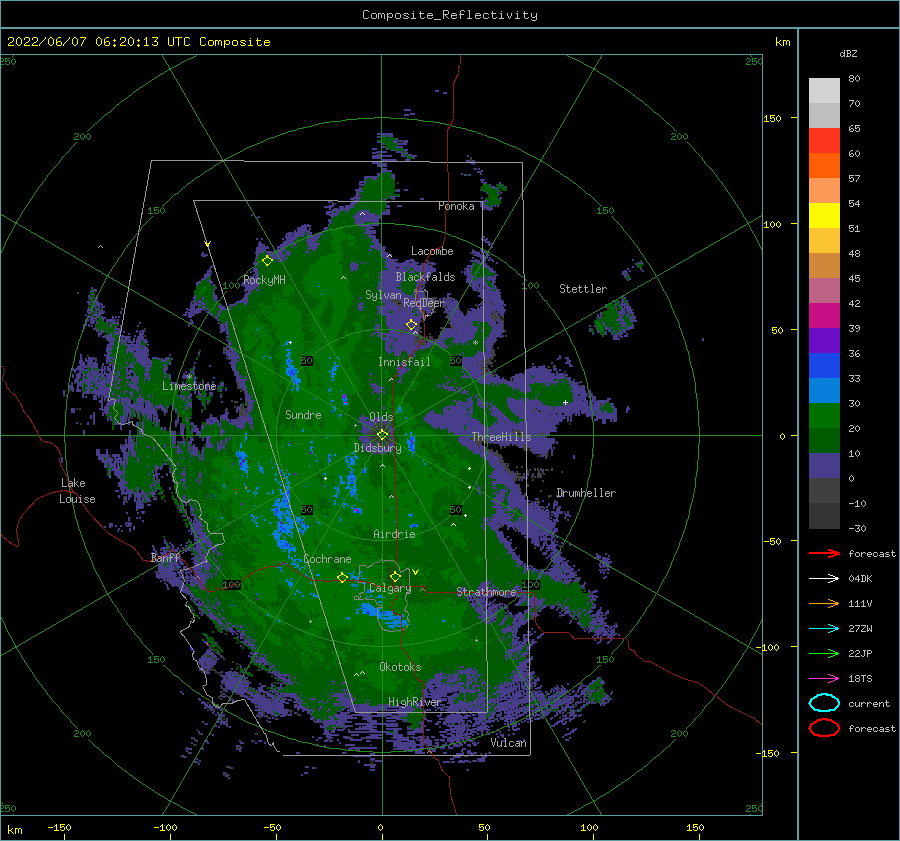The height and width of the screenshot is (841, 900).
Task: Click the yellow diamond marker near RedDeer
Action: [x=411, y=325]
